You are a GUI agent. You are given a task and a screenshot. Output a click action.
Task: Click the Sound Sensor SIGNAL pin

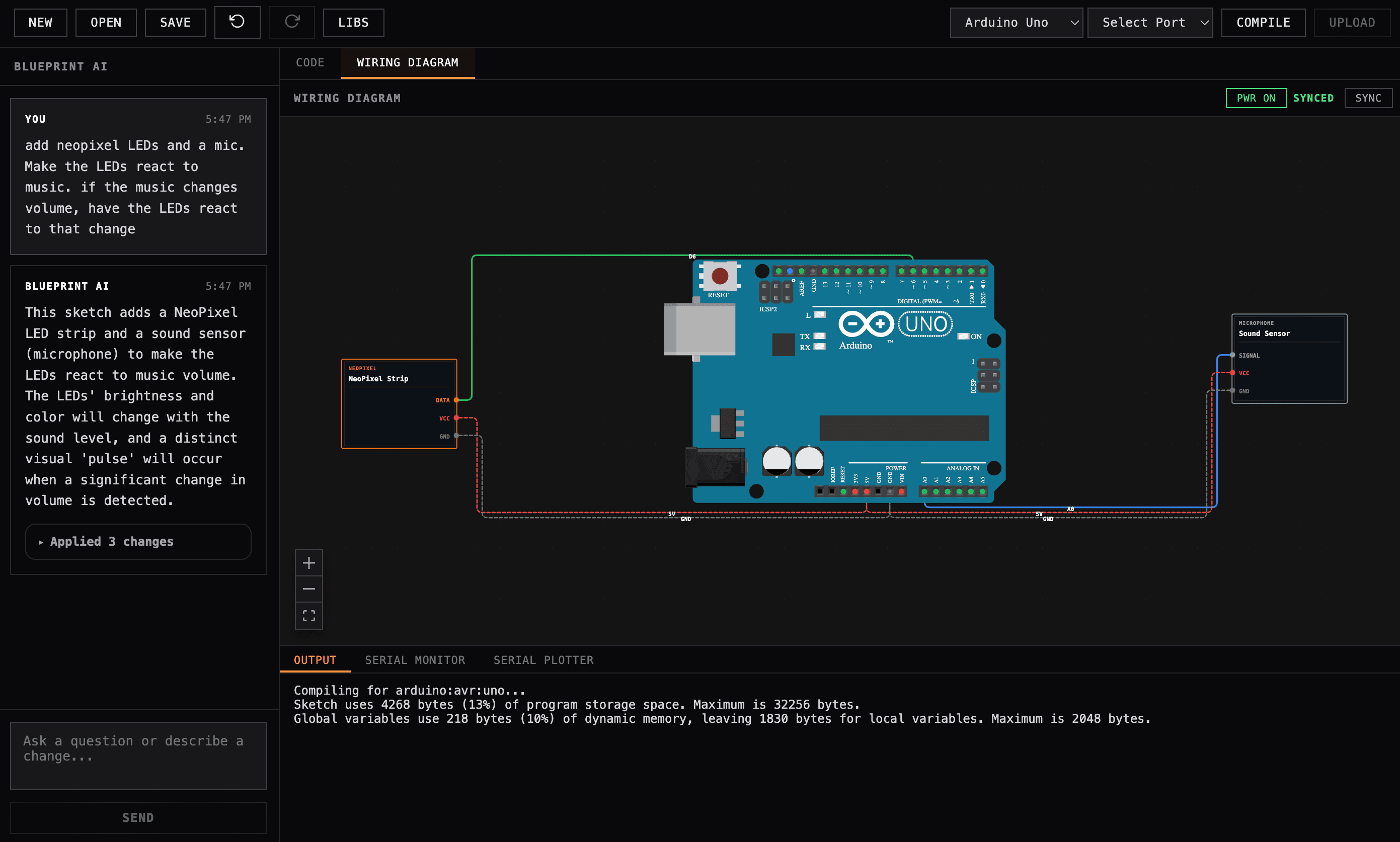click(1232, 355)
